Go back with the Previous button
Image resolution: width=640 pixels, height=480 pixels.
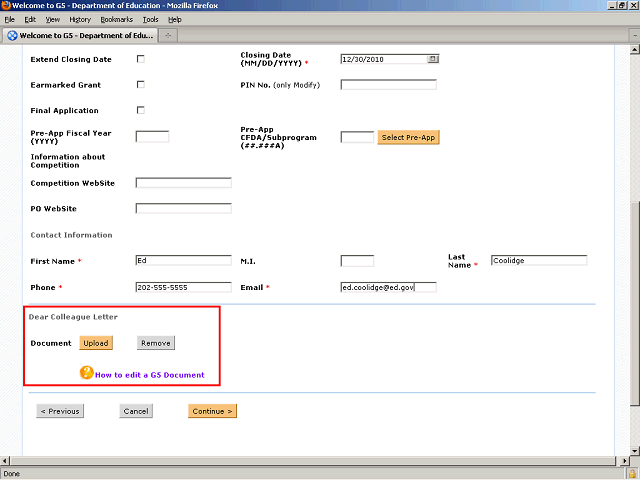[60, 411]
